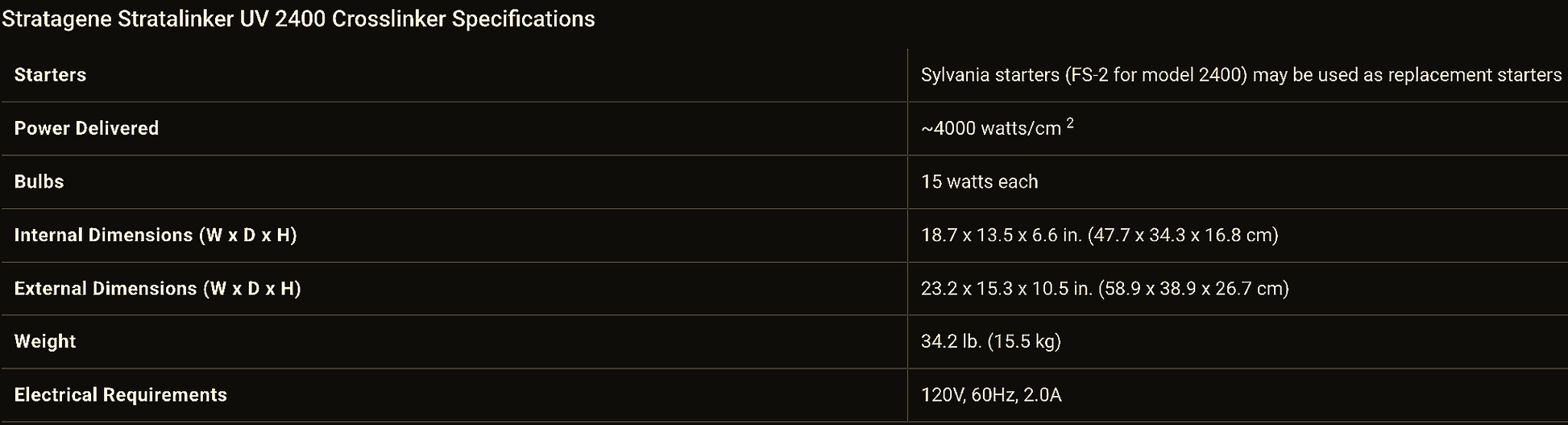Image resolution: width=1568 pixels, height=425 pixels.
Task: Select the External Dimensions (W x D x H) label
Action: (x=157, y=288)
